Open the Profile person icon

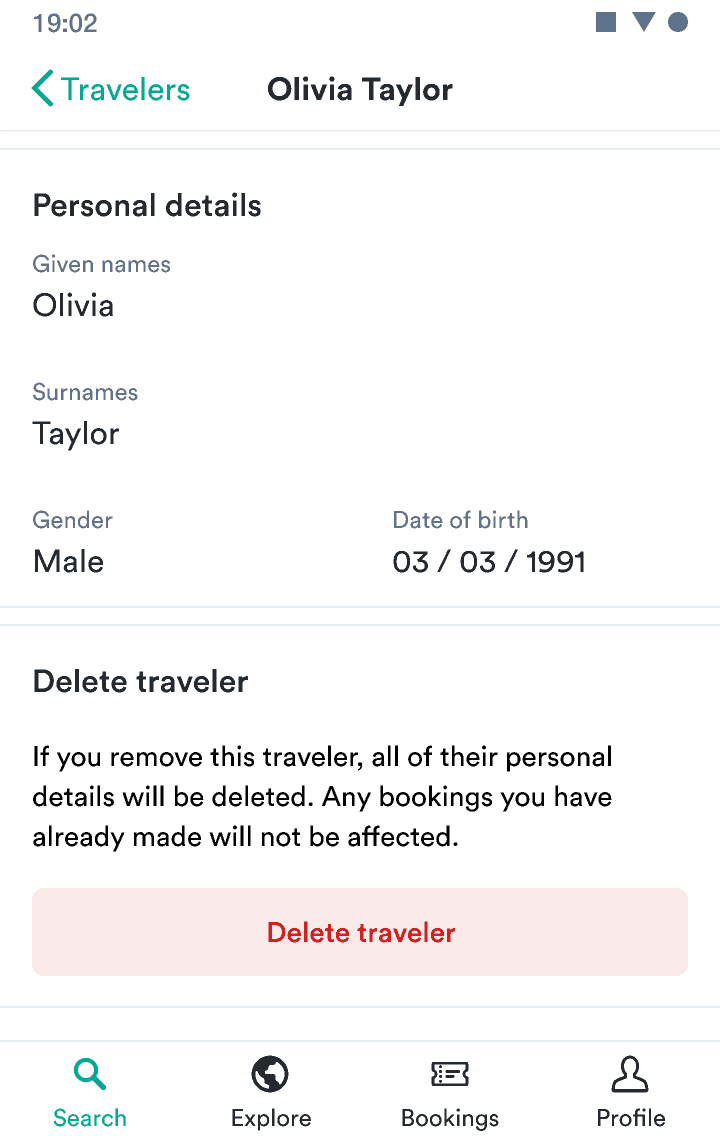click(630, 1073)
